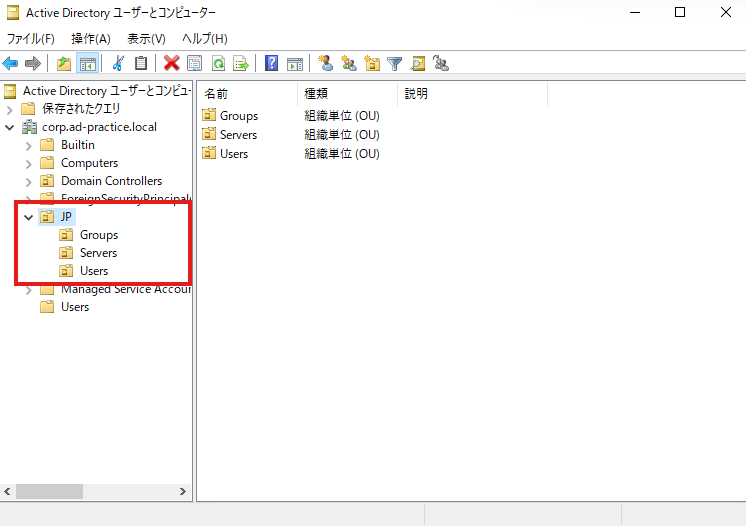The height and width of the screenshot is (526, 746).
Task: Expand the Builtin tree node
Action: (x=29, y=146)
